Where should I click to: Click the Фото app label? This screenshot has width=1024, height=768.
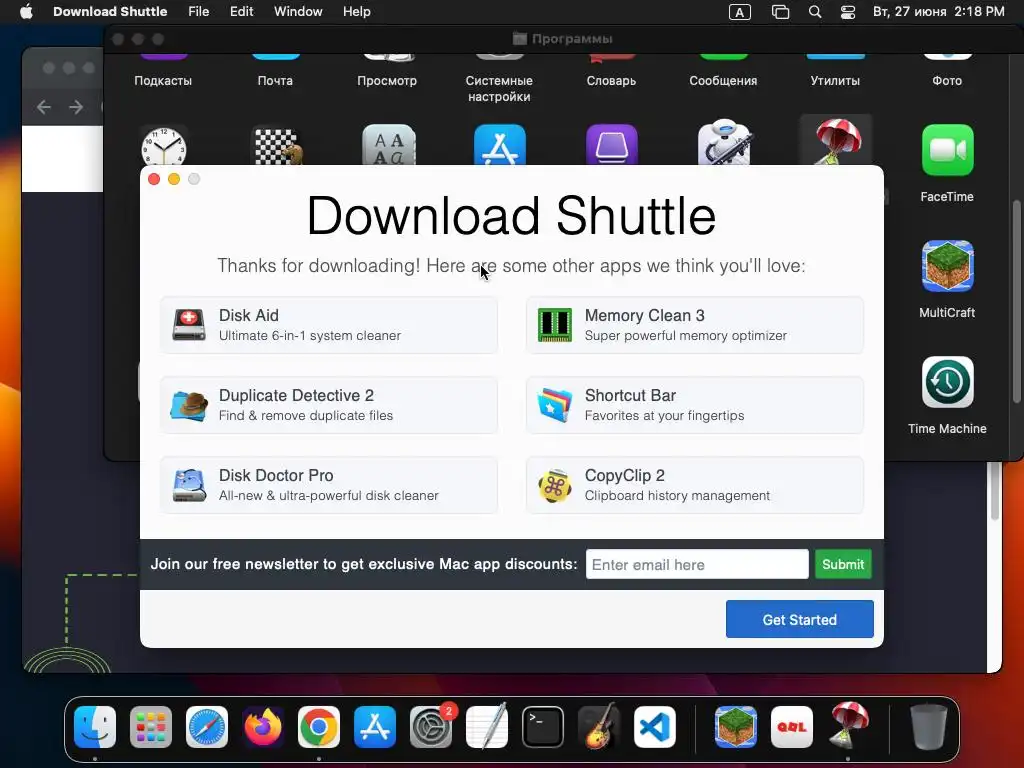tap(947, 81)
